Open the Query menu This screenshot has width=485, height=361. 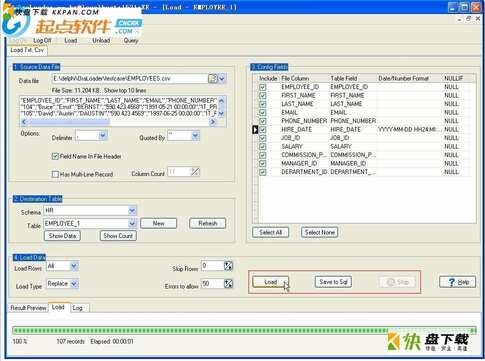pos(131,40)
